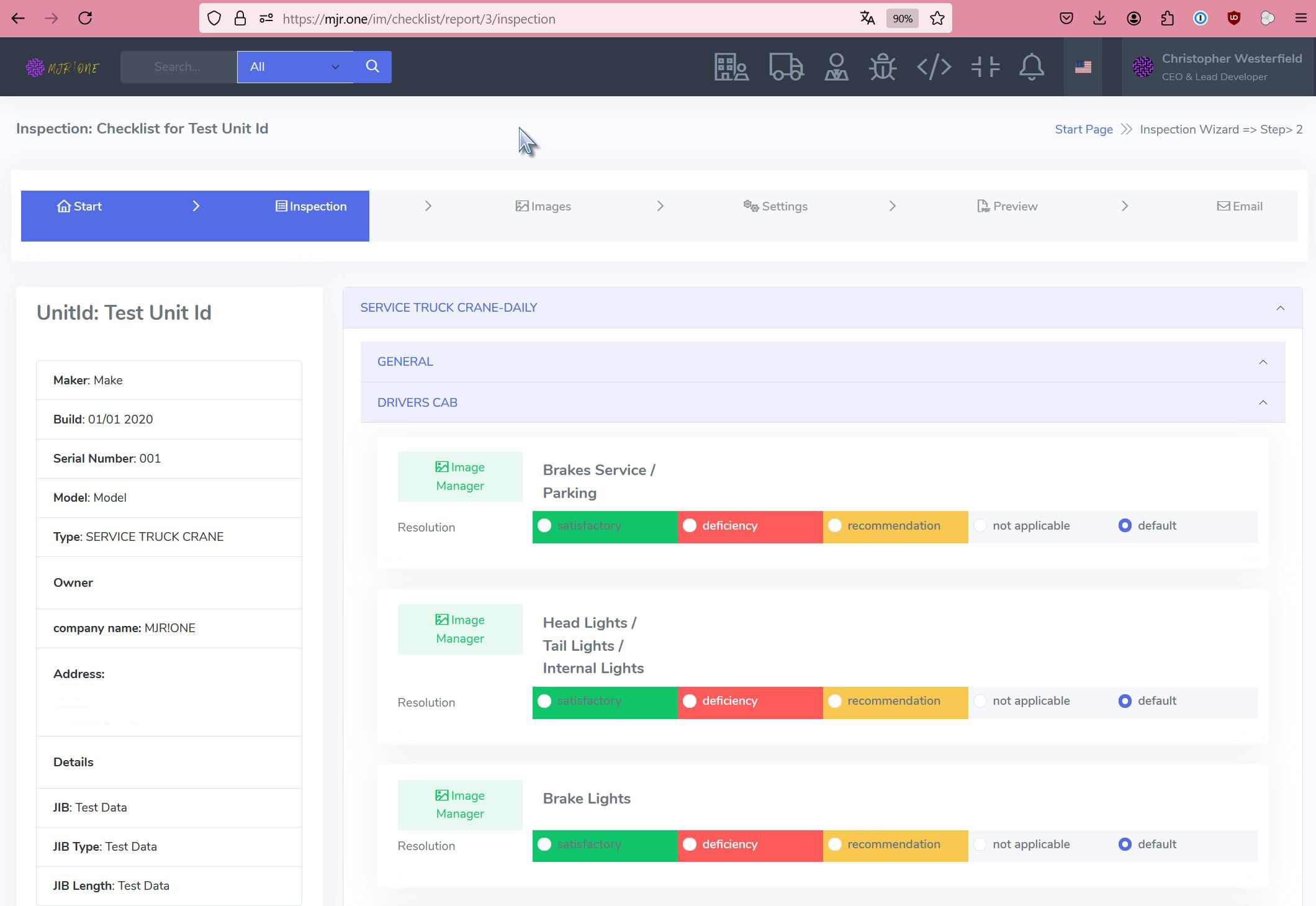1316x906 pixels.
Task: Open the person location icon in header
Action: (x=836, y=67)
